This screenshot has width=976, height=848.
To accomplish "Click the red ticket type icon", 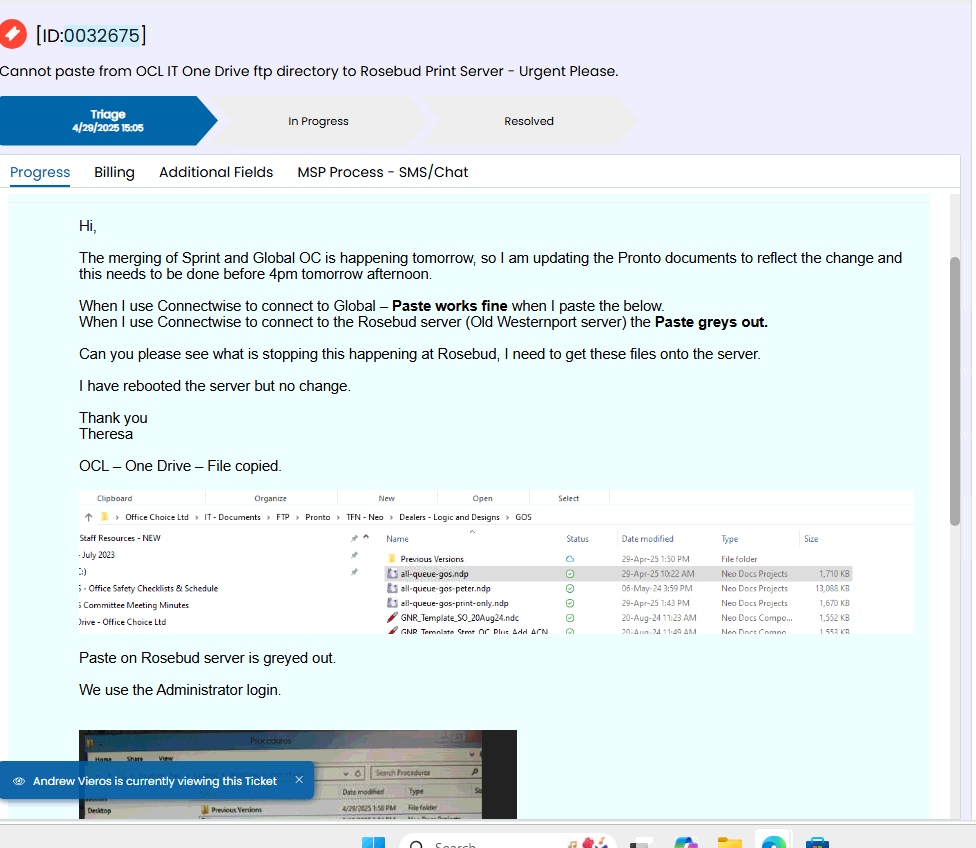I will click(x=11, y=34).
